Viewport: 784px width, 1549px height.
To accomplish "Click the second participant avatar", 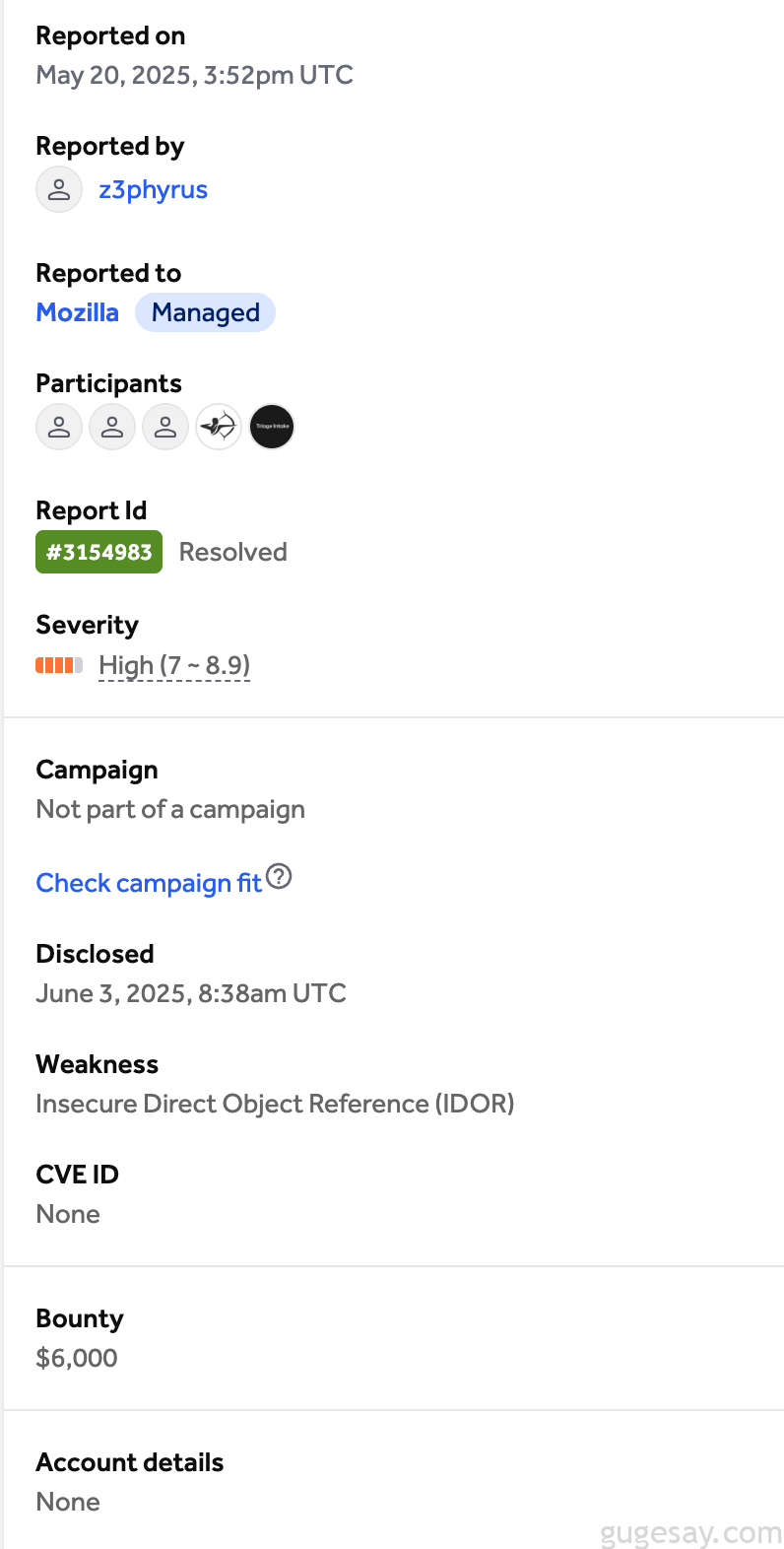I will tap(112, 428).
